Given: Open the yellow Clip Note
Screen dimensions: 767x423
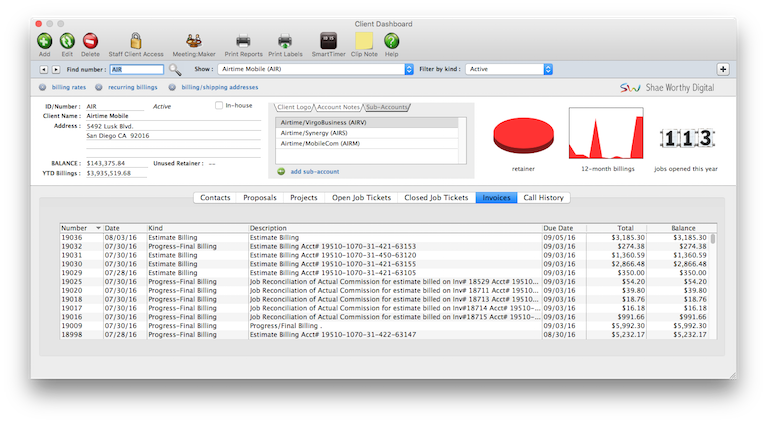Looking at the screenshot, I should (363, 41).
